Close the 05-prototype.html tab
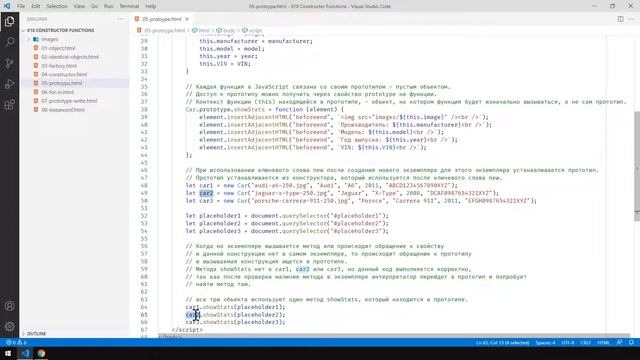Viewport: 640px width, 360px height. [187, 19]
